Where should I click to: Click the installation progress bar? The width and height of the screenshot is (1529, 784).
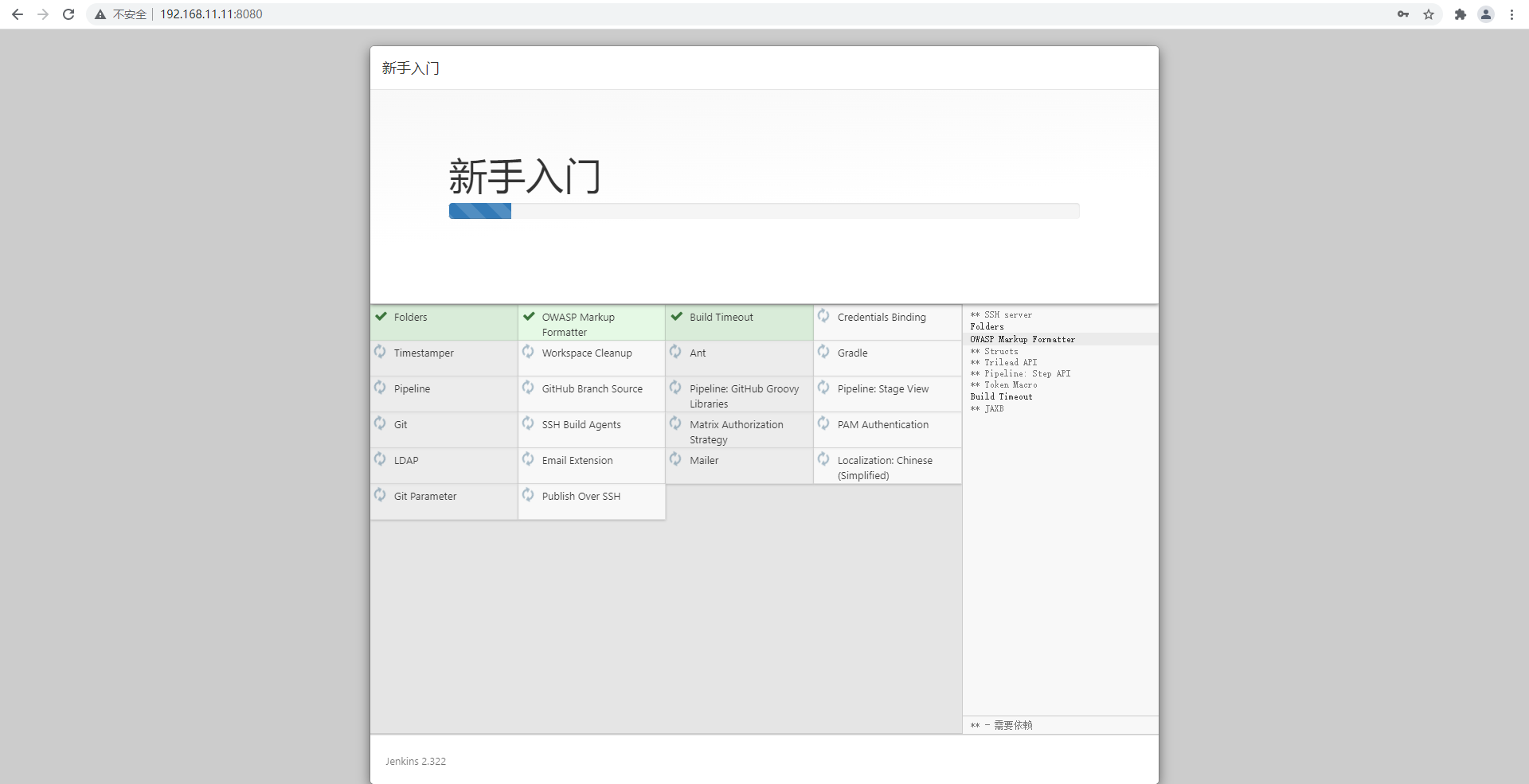pyautogui.click(x=764, y=211)
